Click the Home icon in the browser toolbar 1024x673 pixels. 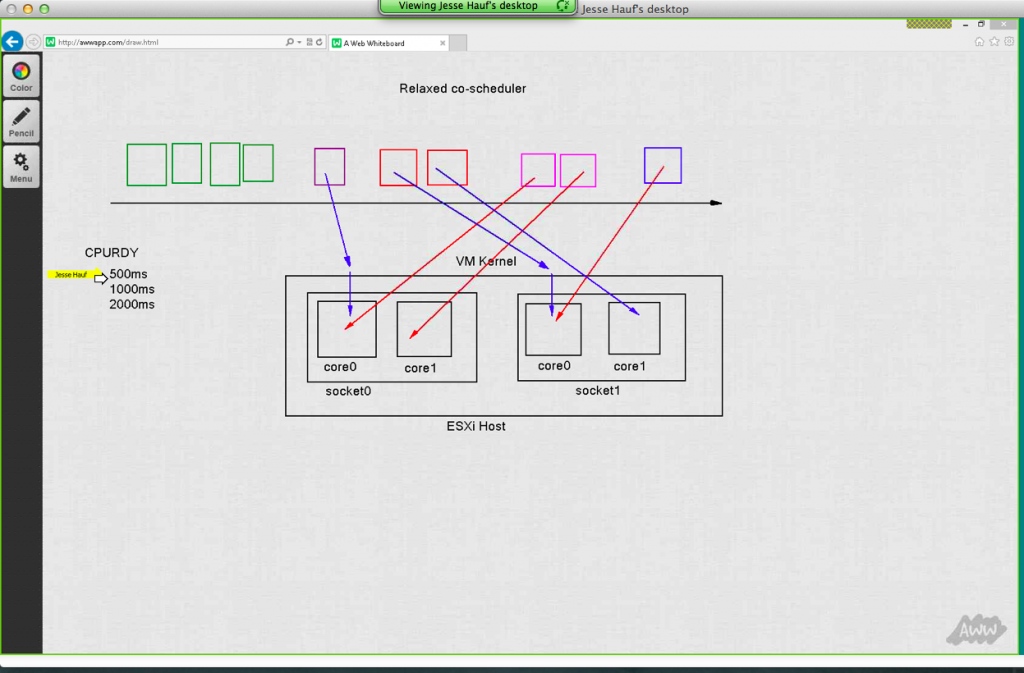click(978, 41)
